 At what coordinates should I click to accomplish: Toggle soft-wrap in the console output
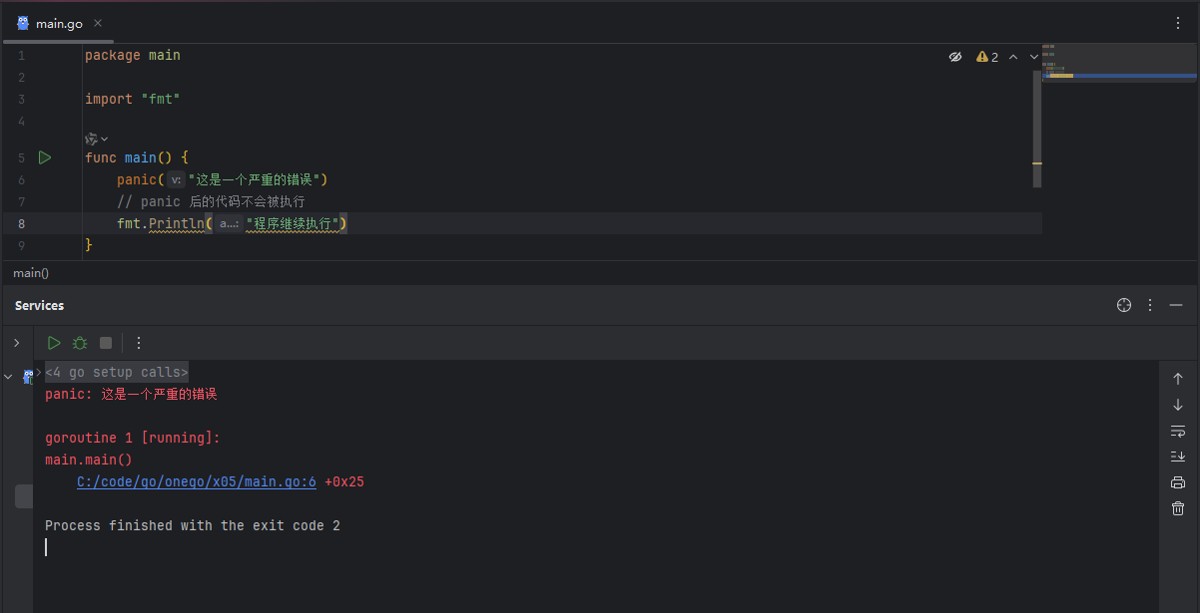[1178, 431]
